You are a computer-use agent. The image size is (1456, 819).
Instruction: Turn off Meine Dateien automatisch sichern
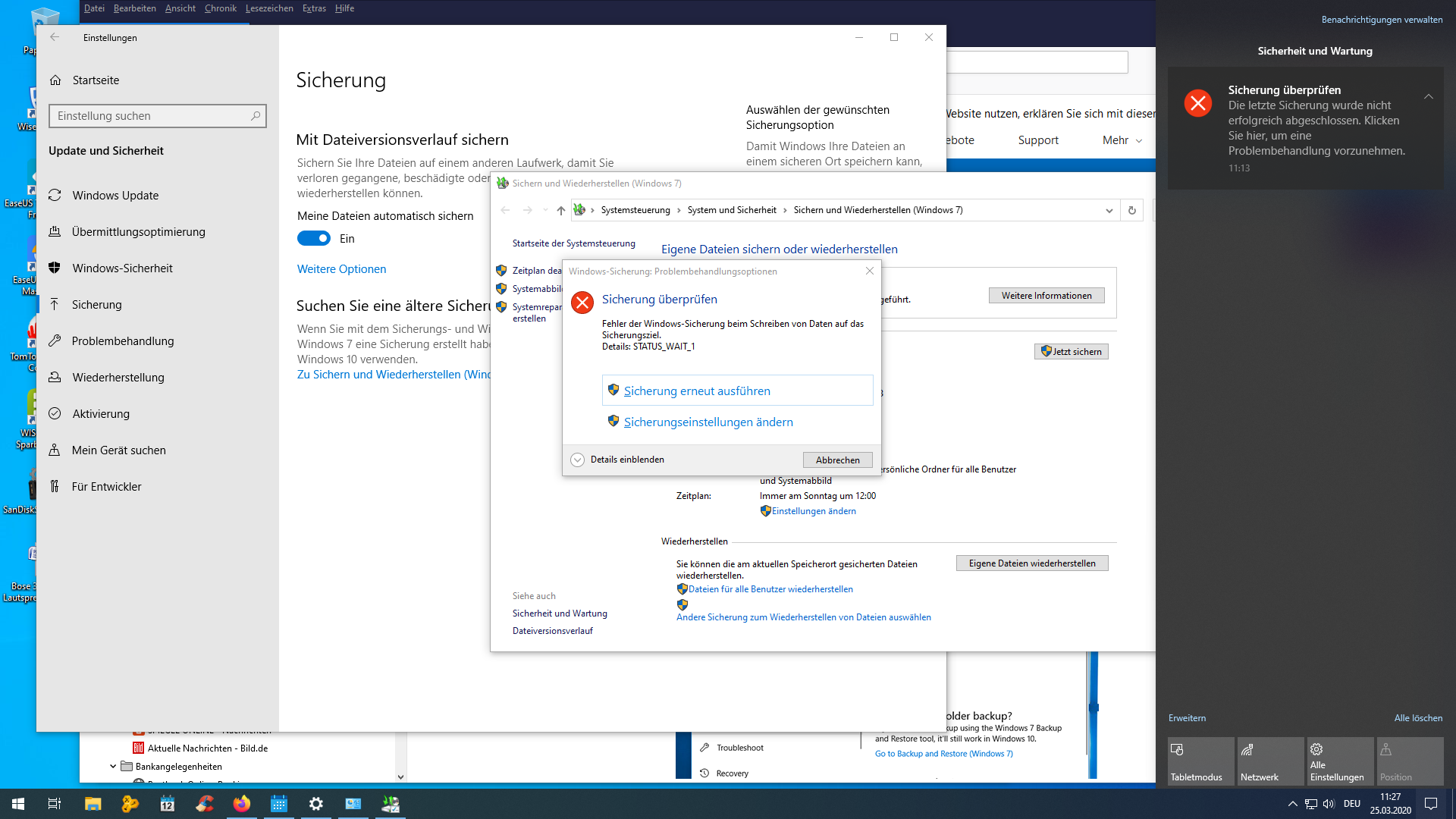314,239
